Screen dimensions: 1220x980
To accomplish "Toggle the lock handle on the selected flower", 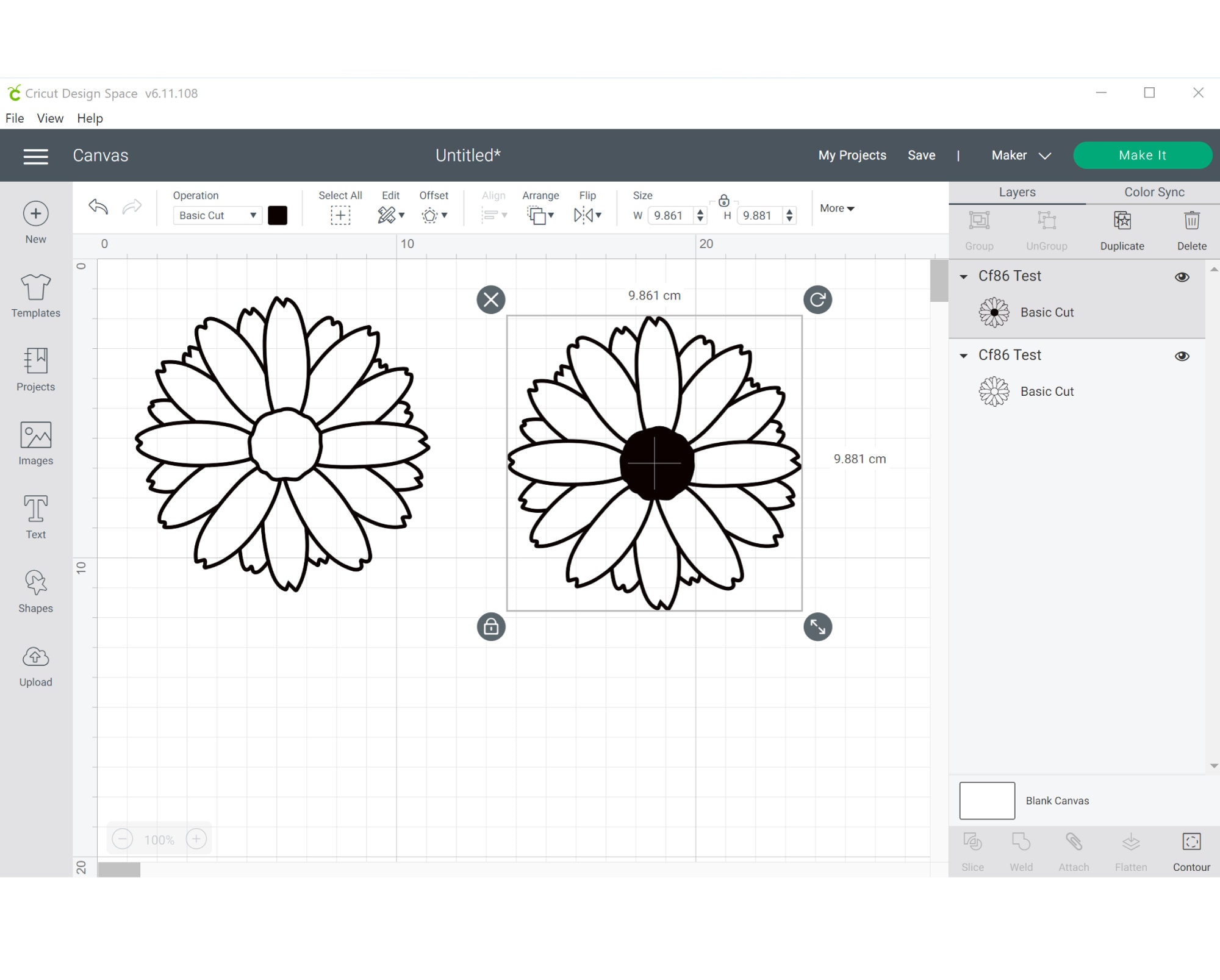I will click(x=491, y=627).
